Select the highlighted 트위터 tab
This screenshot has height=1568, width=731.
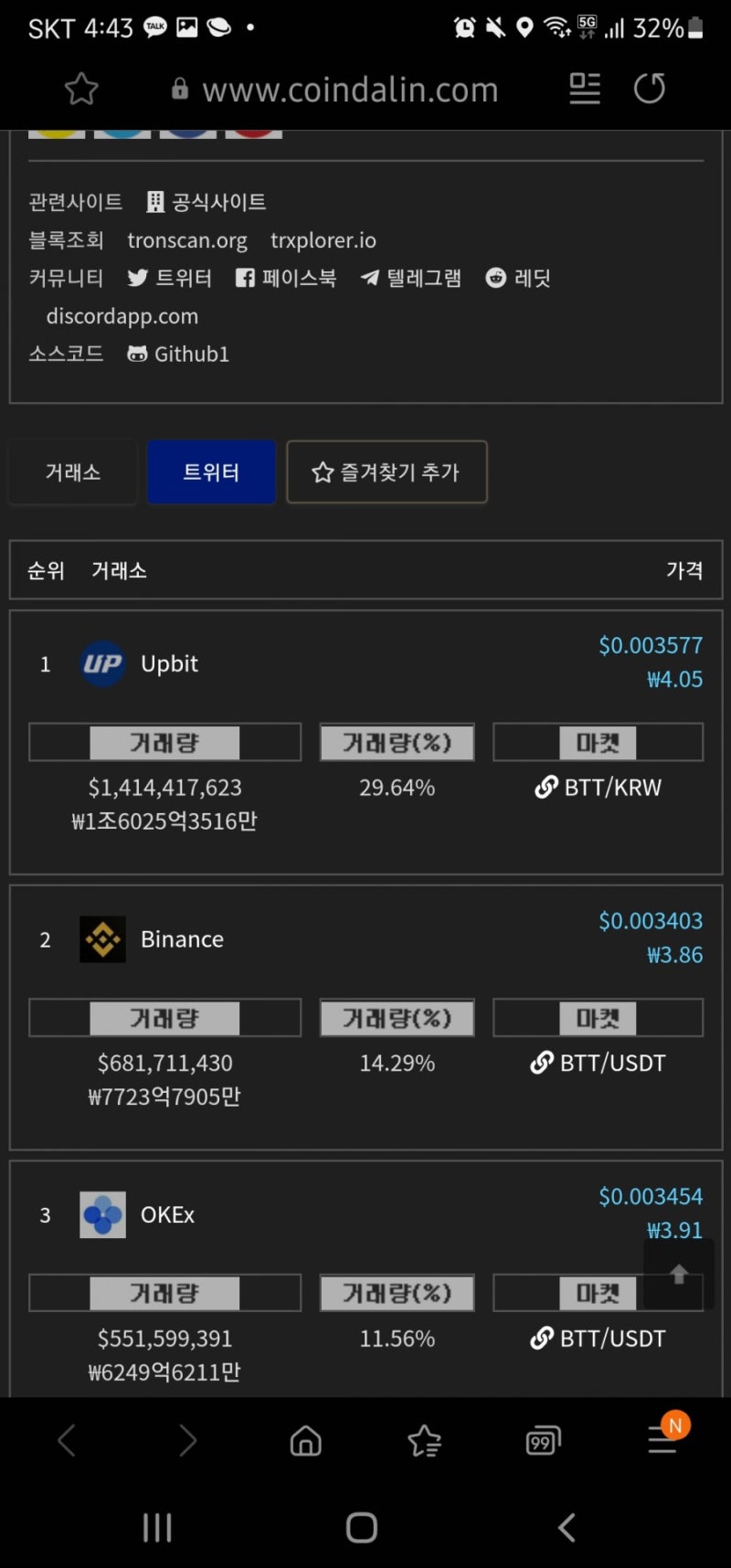[x=211, y=472]
